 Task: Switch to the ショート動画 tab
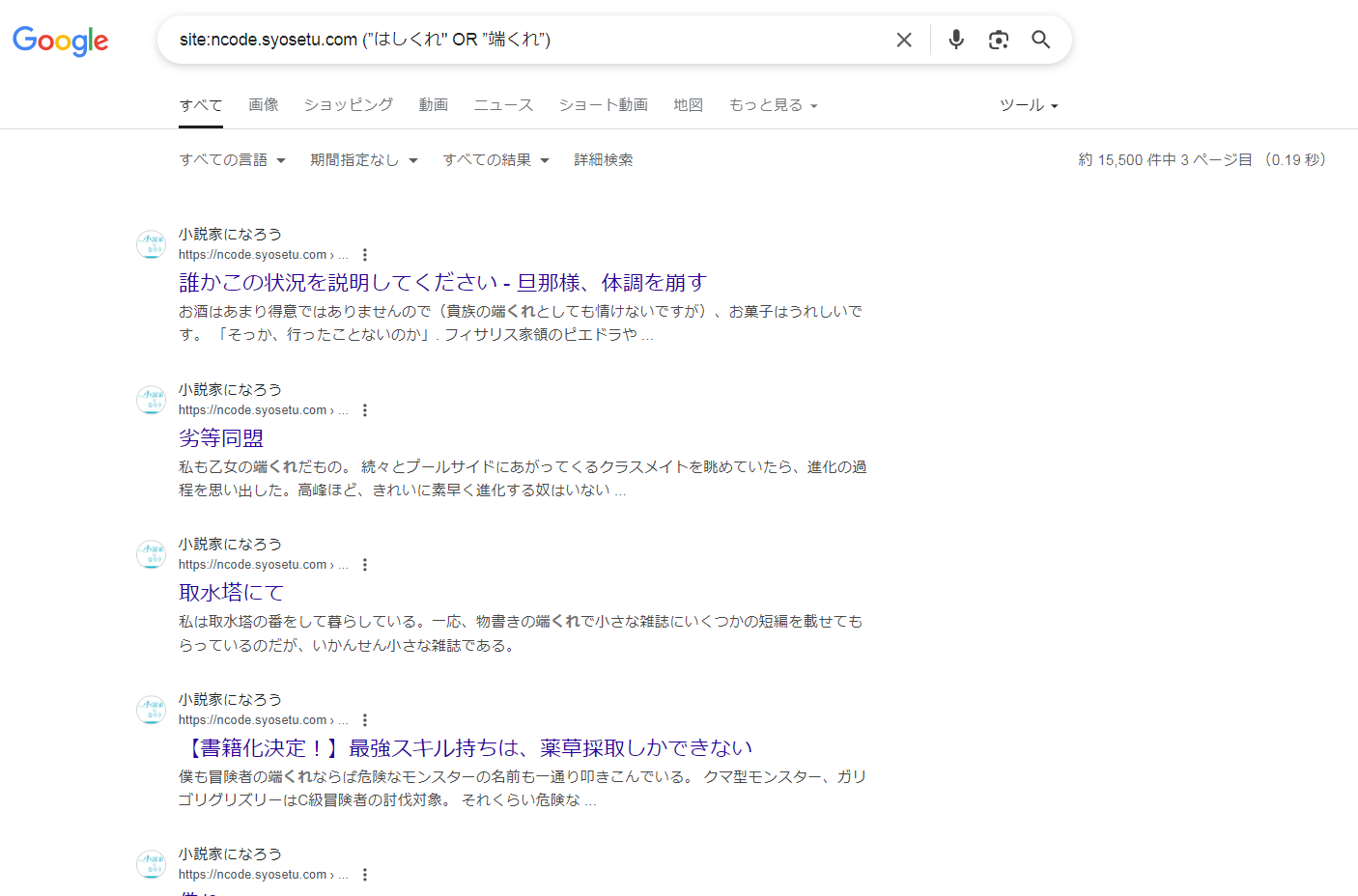(x=604, y=105)
